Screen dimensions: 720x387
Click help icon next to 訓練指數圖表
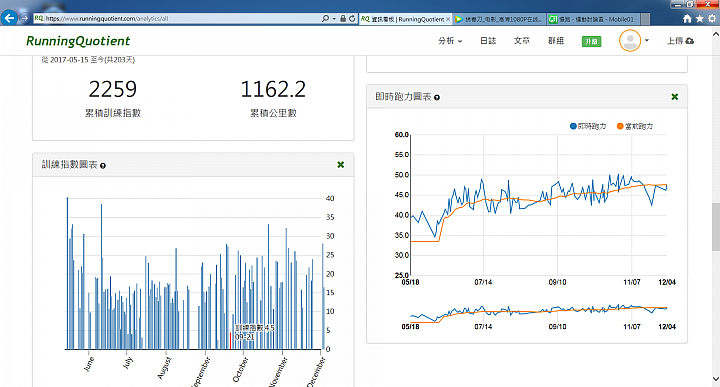click(103, 166)
